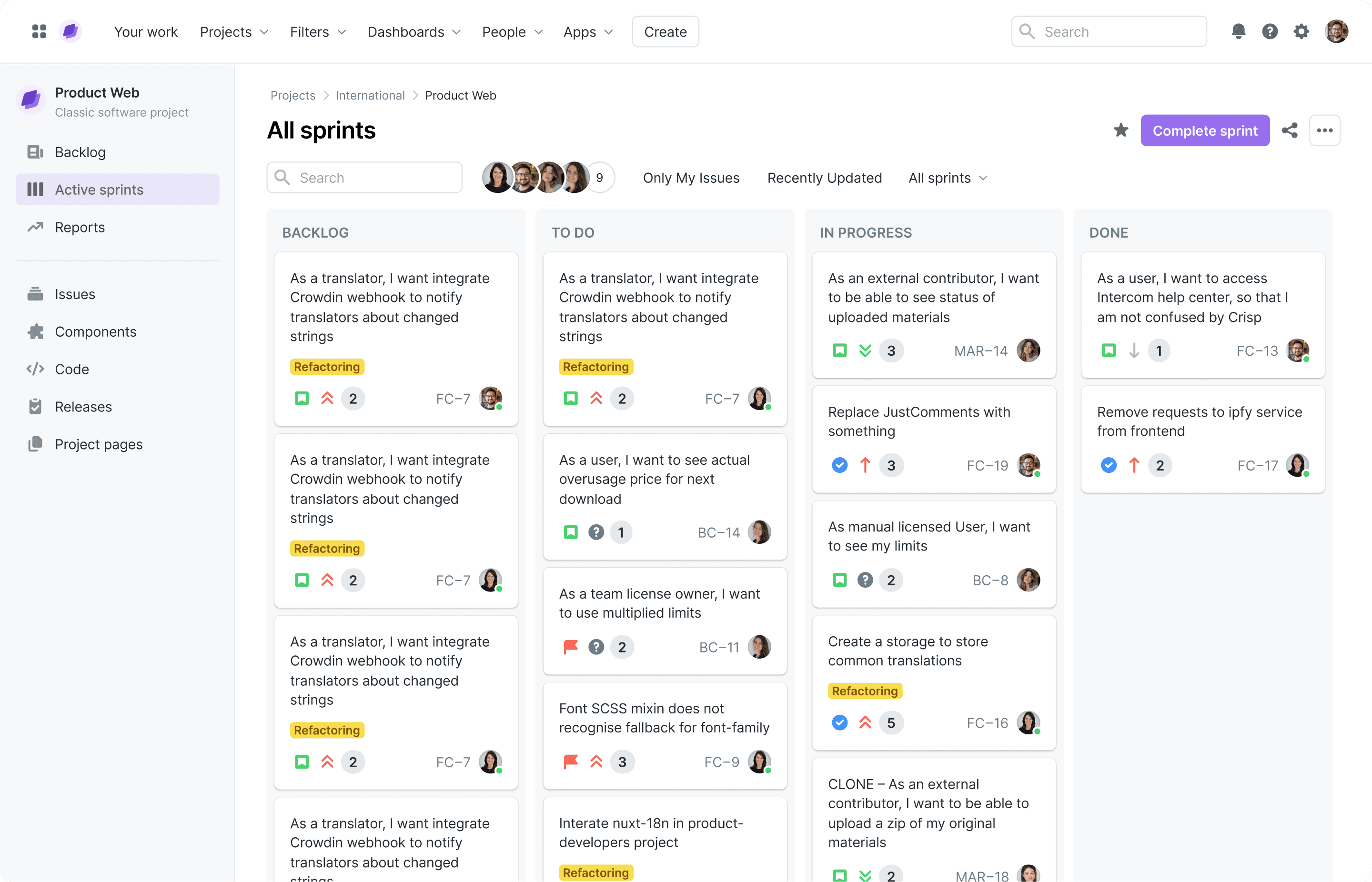Expand the Dashboards menu
This screenshot has width=1372, height=882.
click(414, 32)
